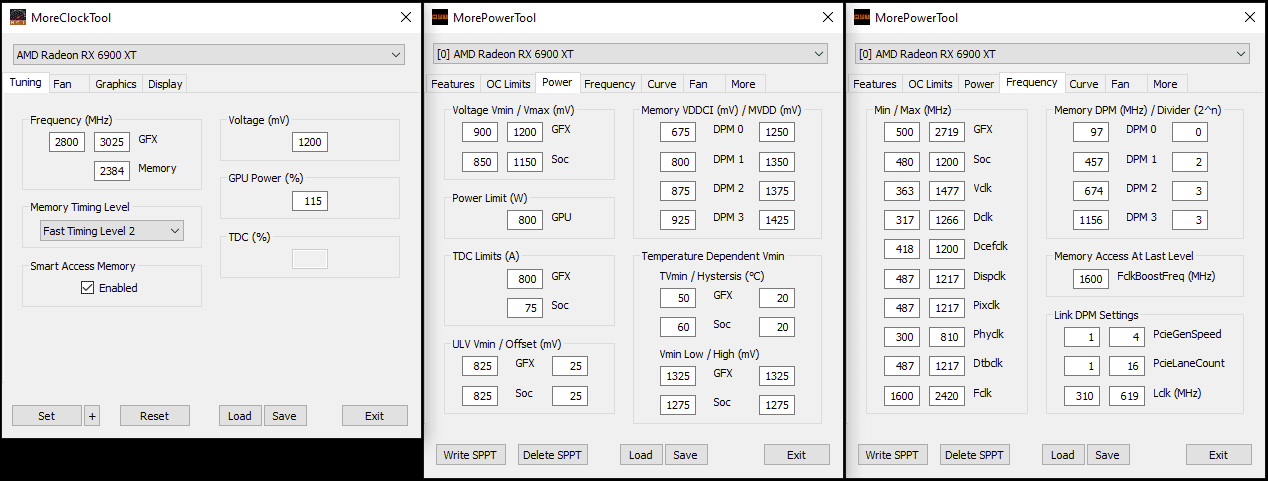Image resolution: width=1268 pixels, height=481 pixels.
Task: Click Write SPPT in the middle MorePowerTool window
Action: (x=471, y=455)
